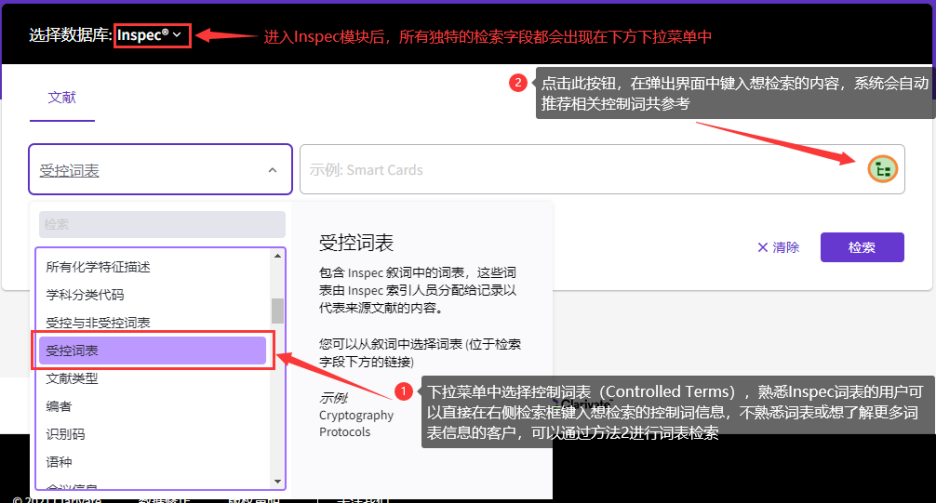The height and width of the screenshot is (504, 936).
Task: Select 语种 from the field list
Action: pos(58,462)
